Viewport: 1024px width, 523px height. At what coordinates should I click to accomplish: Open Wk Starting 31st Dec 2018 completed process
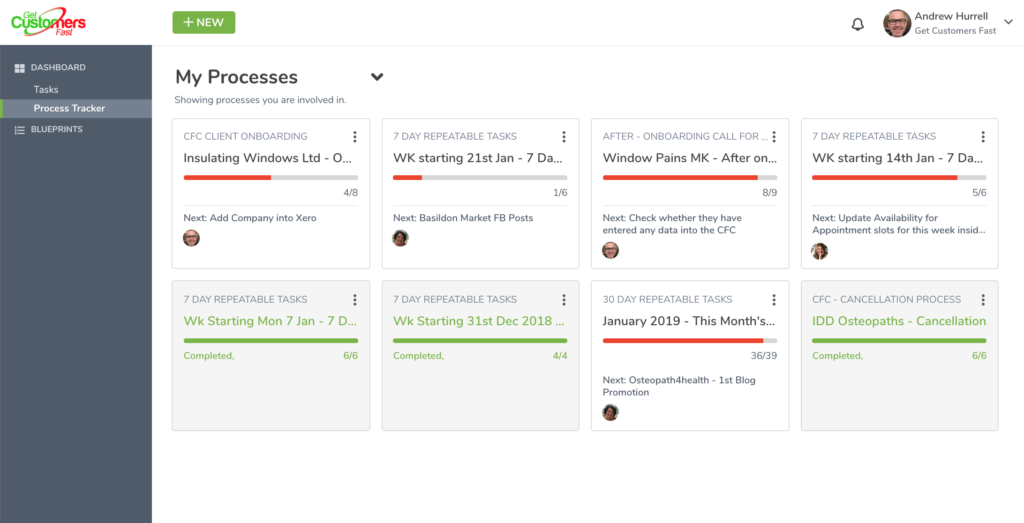(480, 321)
